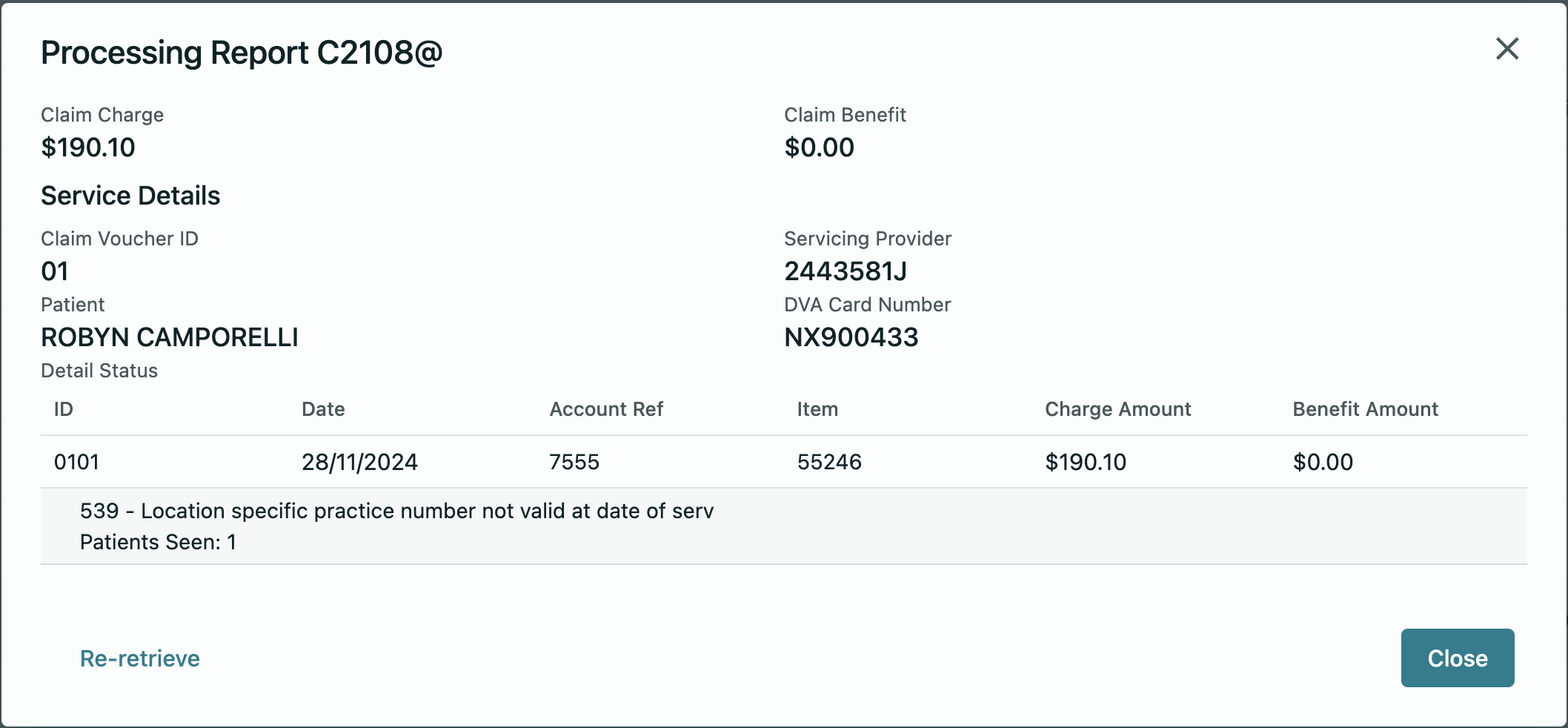This screenshot has height=728, width=1568.
Task: Click the ID column header
Action: pyautogui.click(x=64, y=409)
